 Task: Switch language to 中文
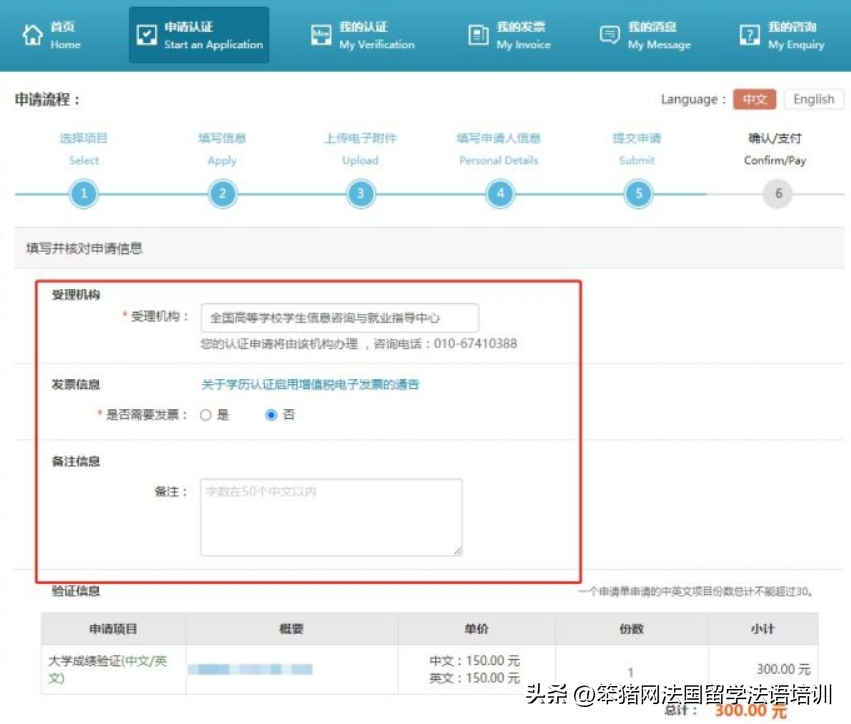[x=754, y=99]
